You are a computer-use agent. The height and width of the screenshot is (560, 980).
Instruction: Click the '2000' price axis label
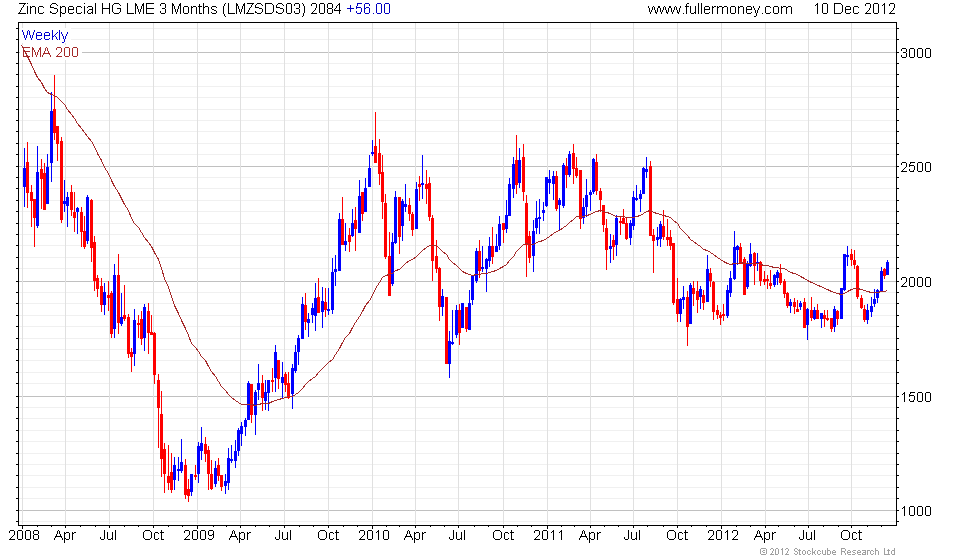(x=916, y=282)
